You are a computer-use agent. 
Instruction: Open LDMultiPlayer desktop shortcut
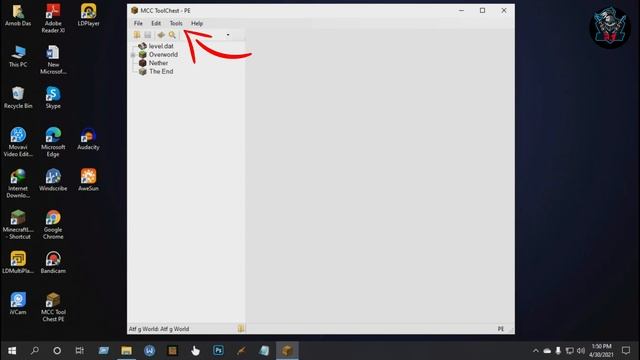[18, 262]
